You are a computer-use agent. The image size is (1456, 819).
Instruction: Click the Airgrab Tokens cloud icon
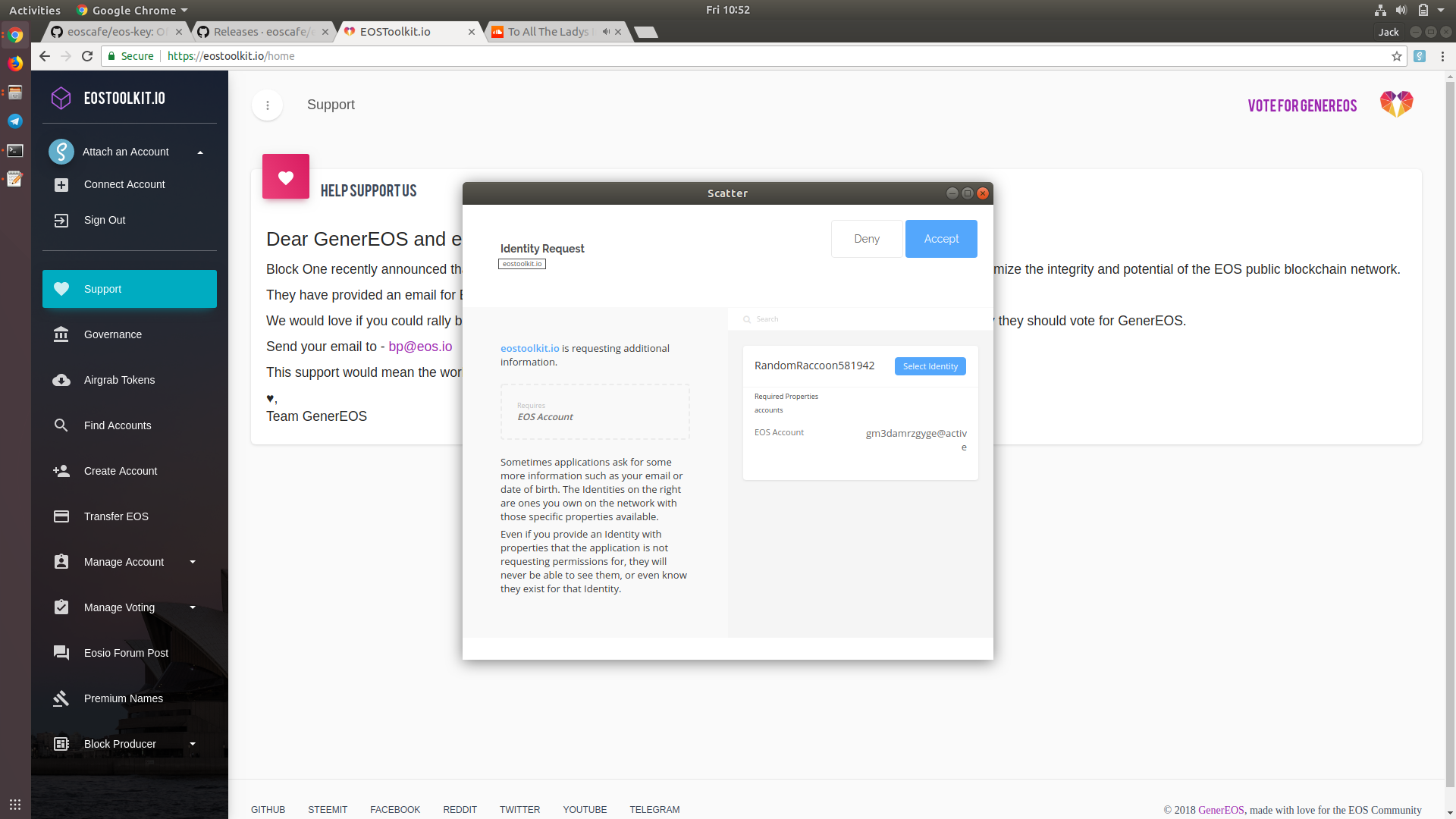coord(61,380)
